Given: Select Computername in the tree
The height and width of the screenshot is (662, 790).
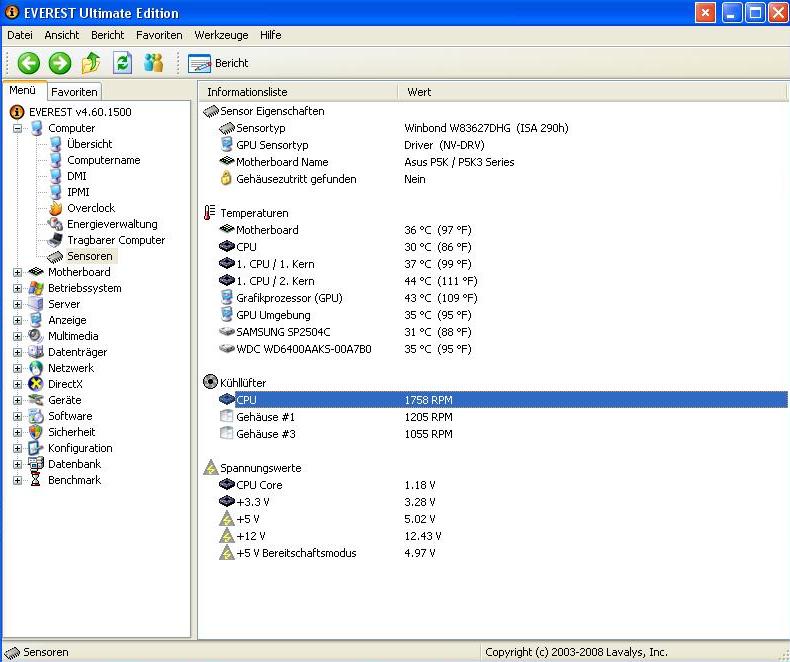Looking at the screenshot, I should point(104,160).
